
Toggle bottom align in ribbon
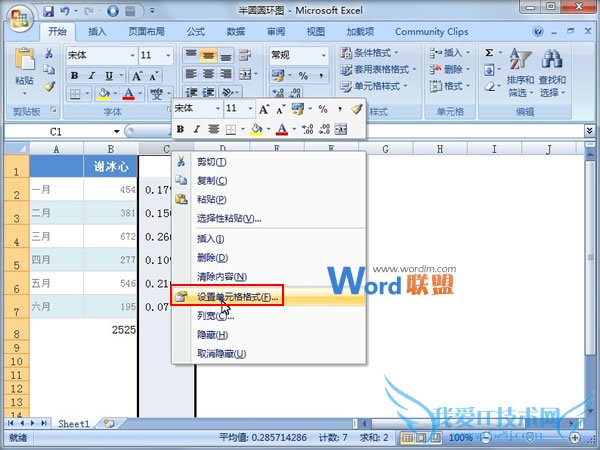pos(226,55)
